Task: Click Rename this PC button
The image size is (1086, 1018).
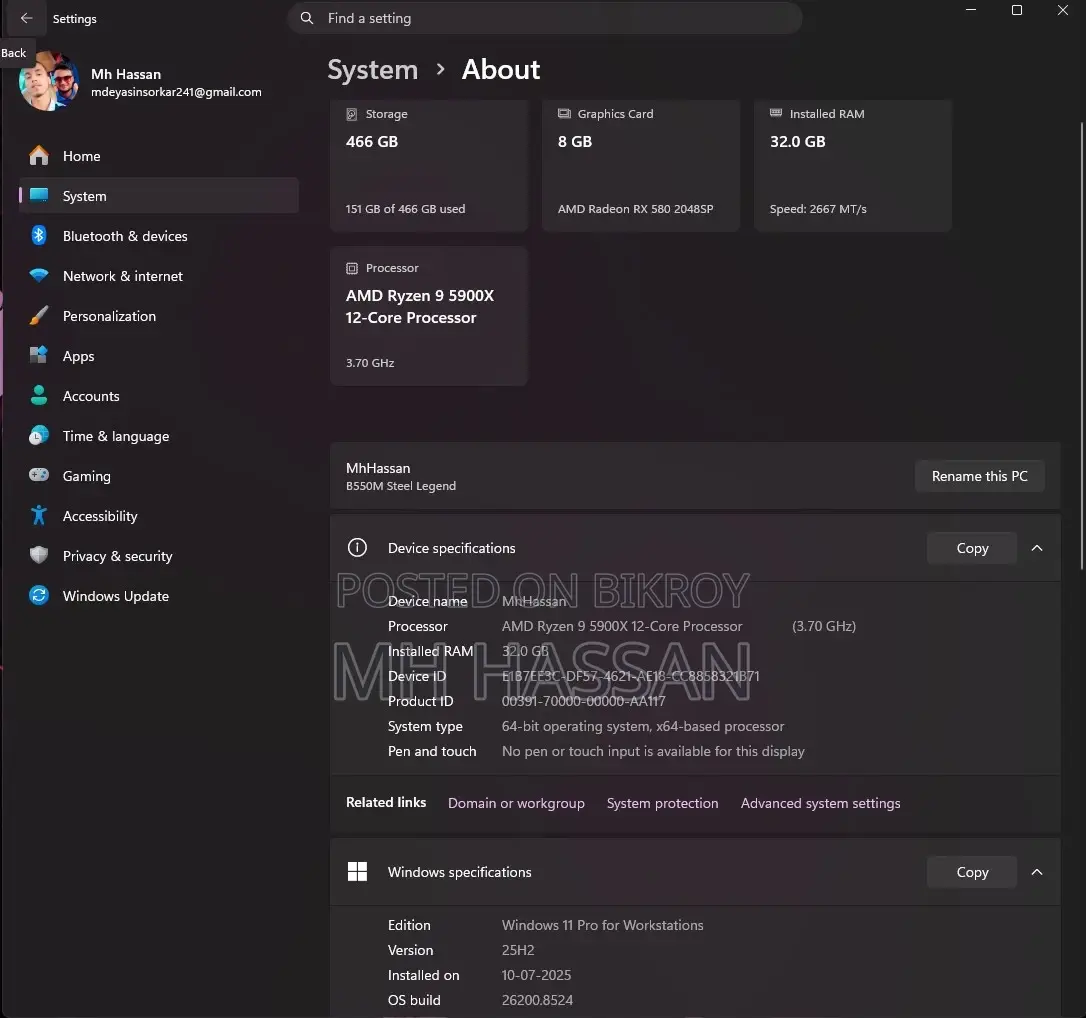Action: click(x=979, y=476)
